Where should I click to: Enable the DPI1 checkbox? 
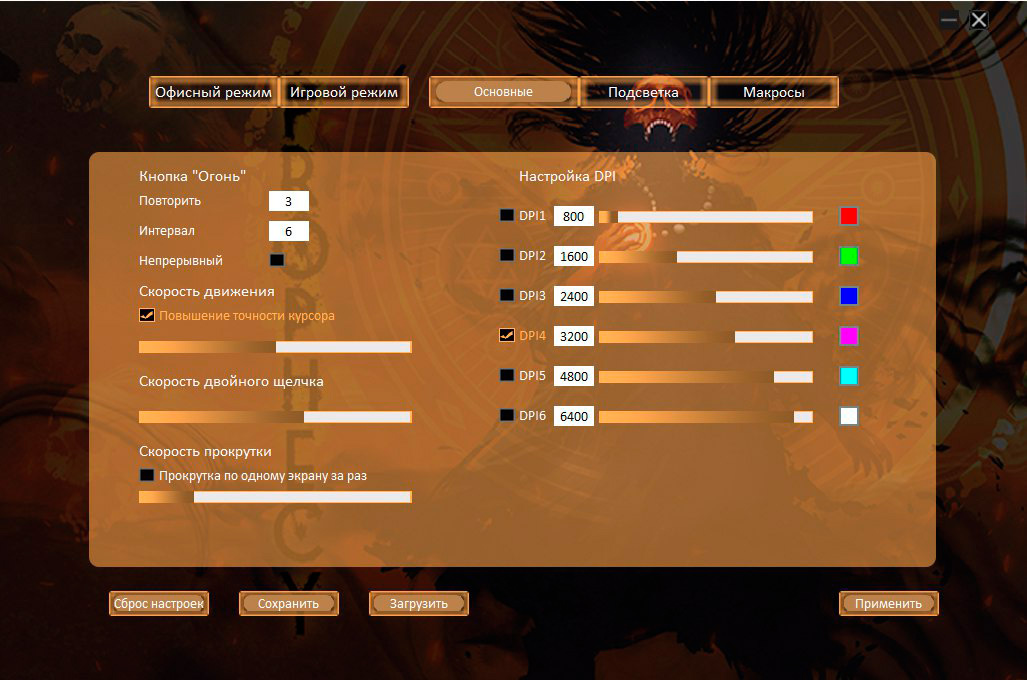coord(507,216)
